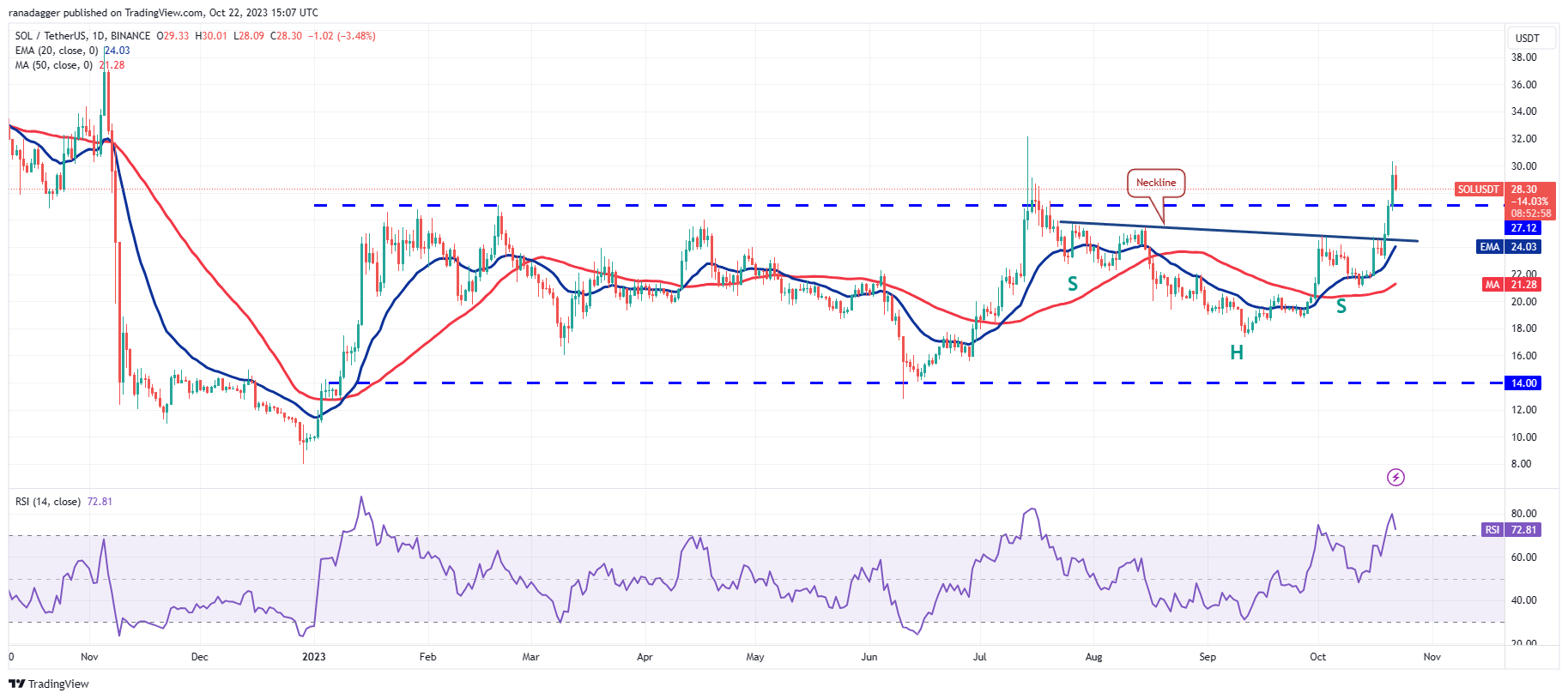Select the green 'H' head marker
Screen dimensions: 1568x699
click(1236, 353)
